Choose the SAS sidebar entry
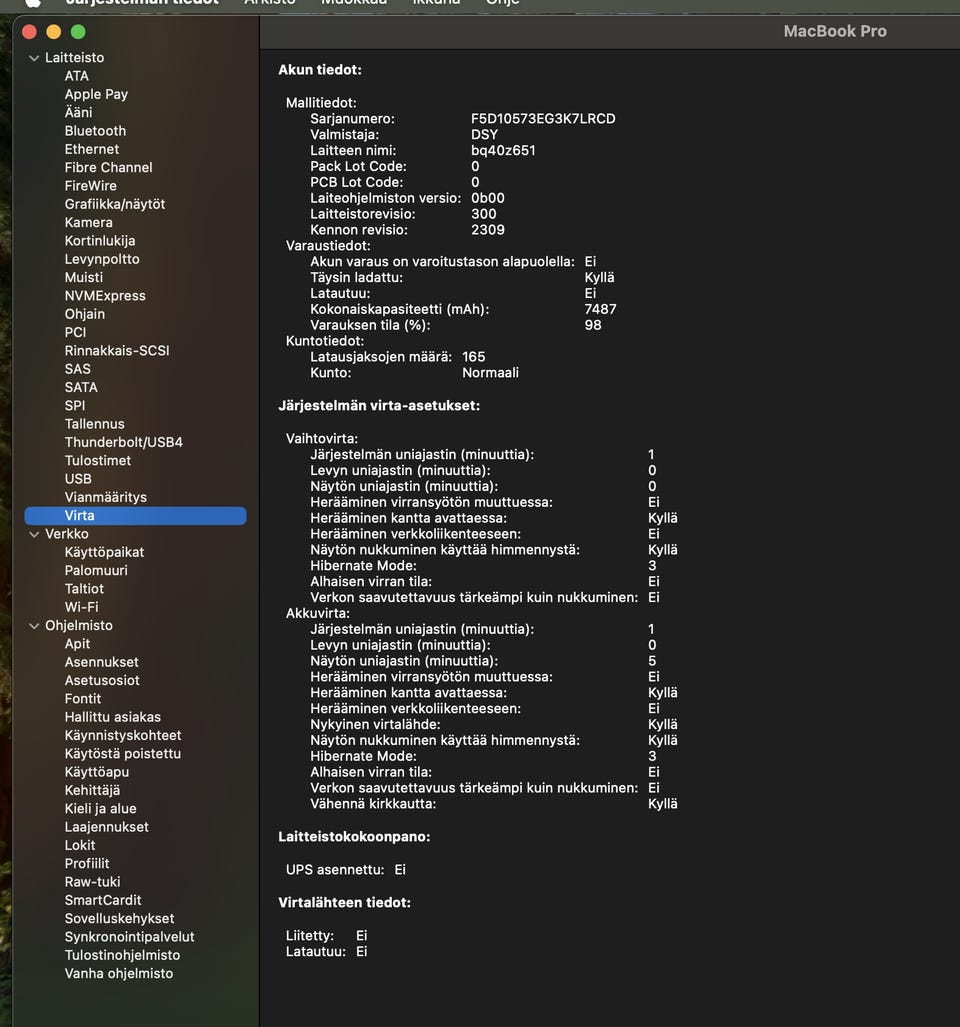The width and height of the screenshot is (960, 1027). click(x=77, y=369)
